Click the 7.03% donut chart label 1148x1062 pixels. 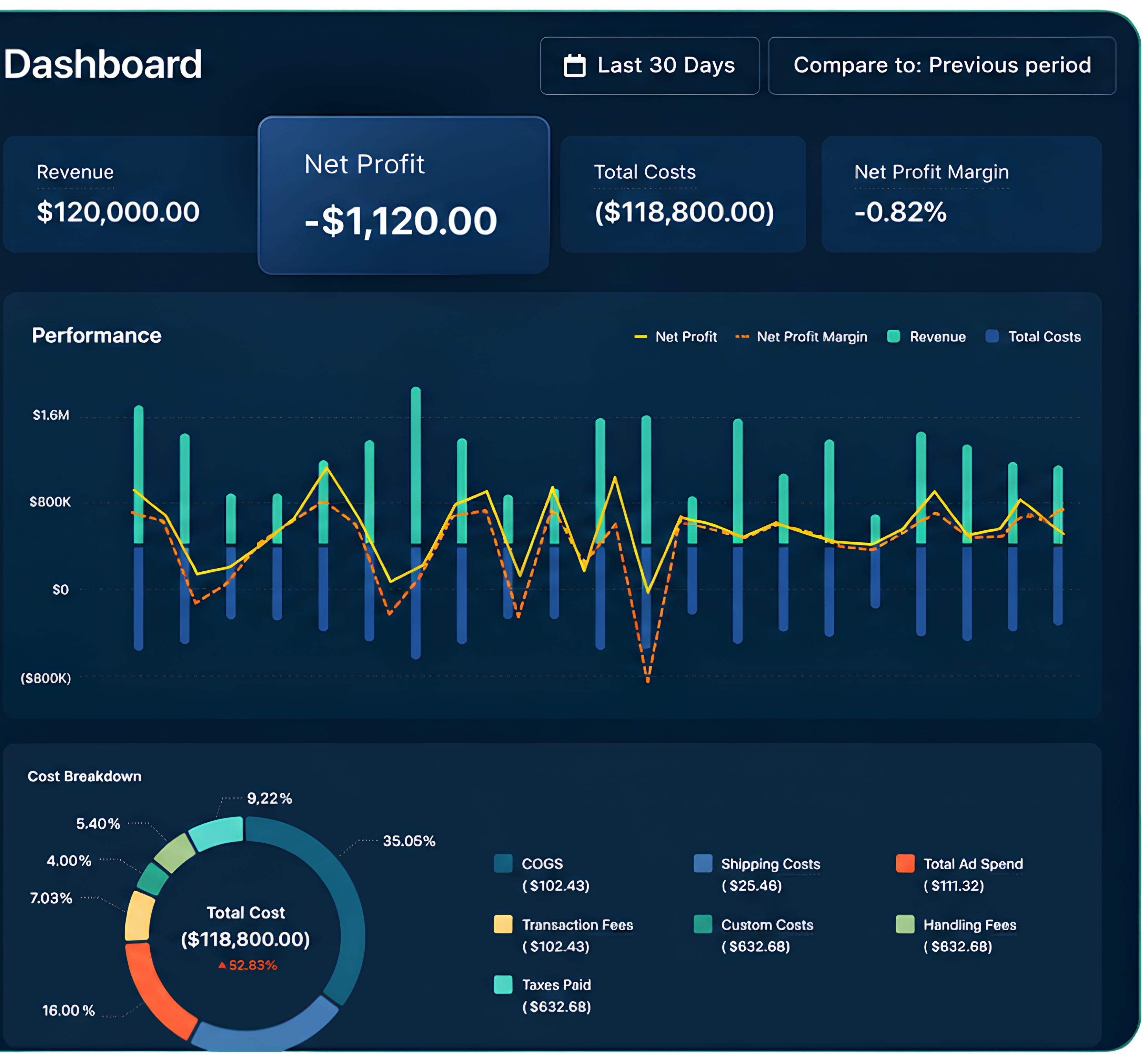pos(51,898)
